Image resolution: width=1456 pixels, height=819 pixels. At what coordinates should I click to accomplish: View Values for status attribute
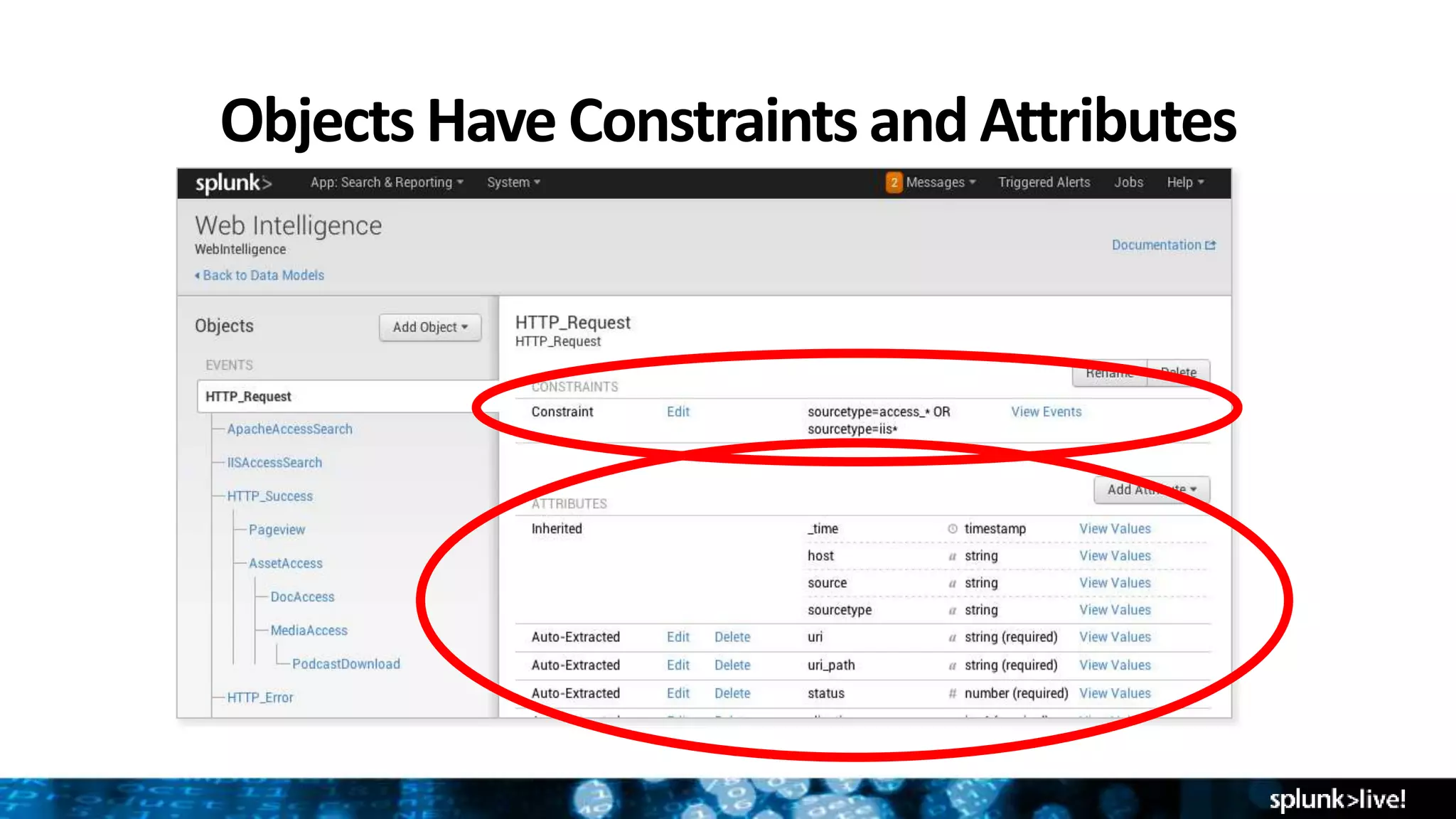tap(1115, 693)
